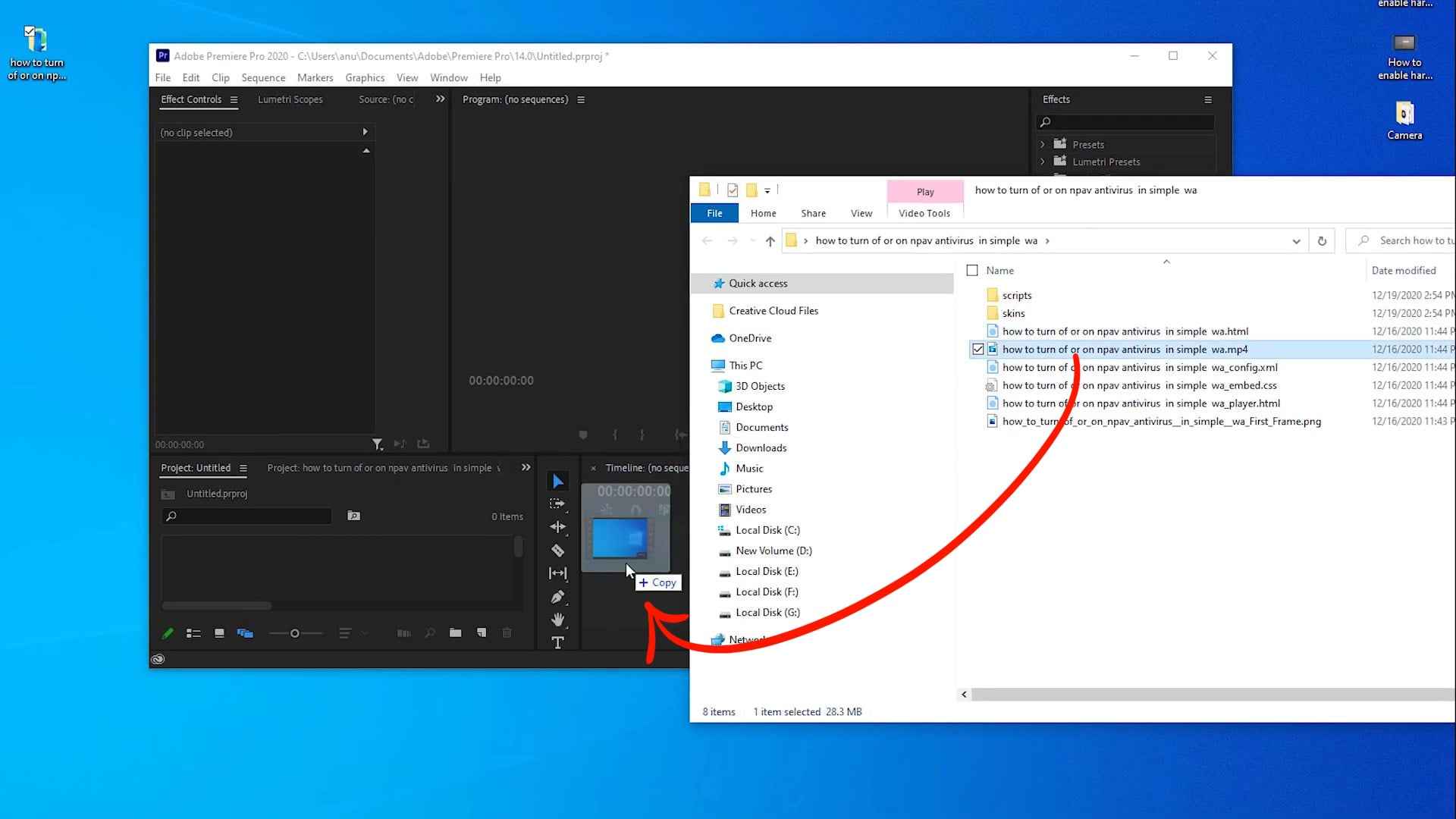Select the Razor tool

pos(557,551)
